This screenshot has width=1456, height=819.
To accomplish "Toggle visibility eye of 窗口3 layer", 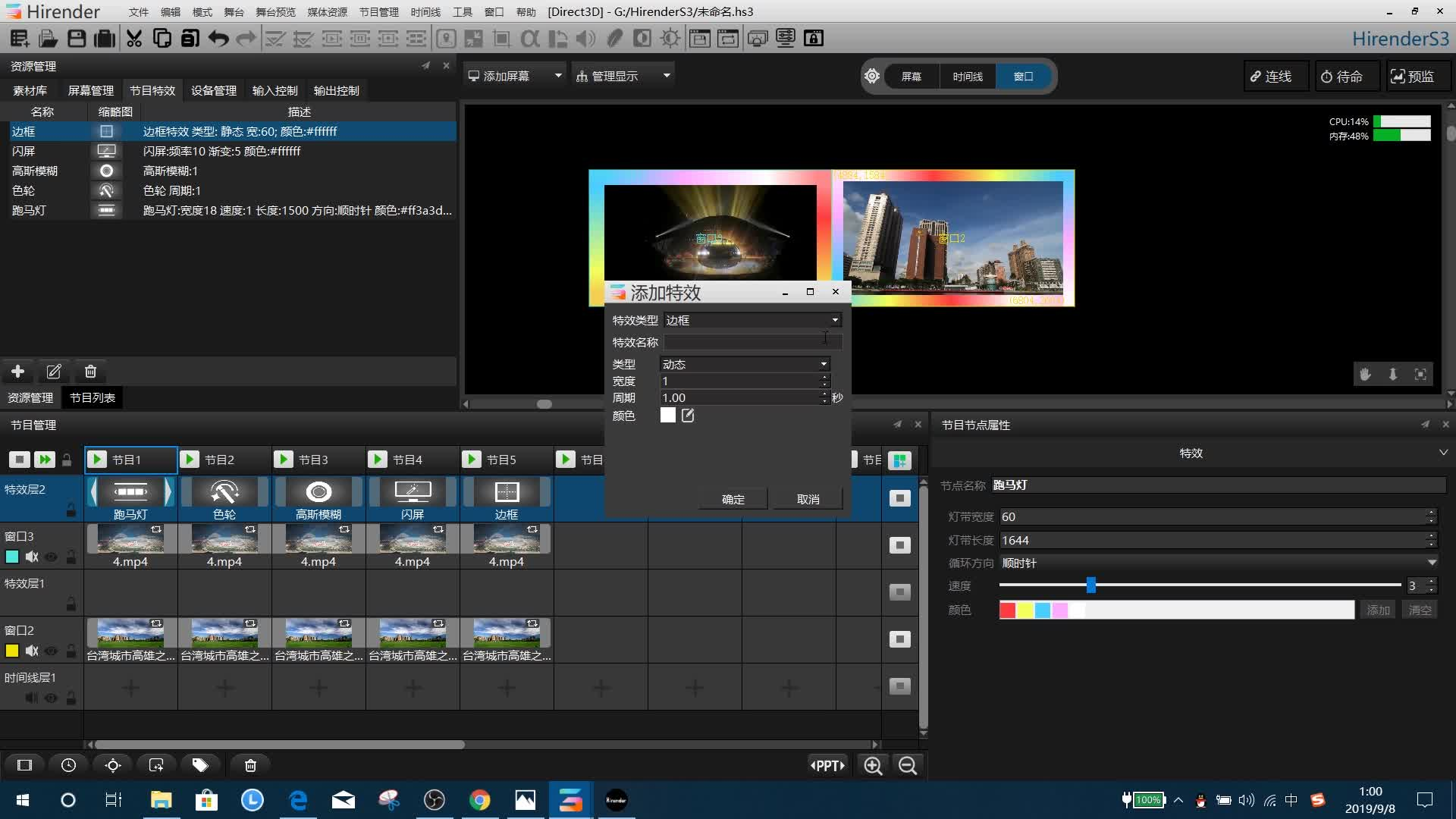I will [51, 557].
